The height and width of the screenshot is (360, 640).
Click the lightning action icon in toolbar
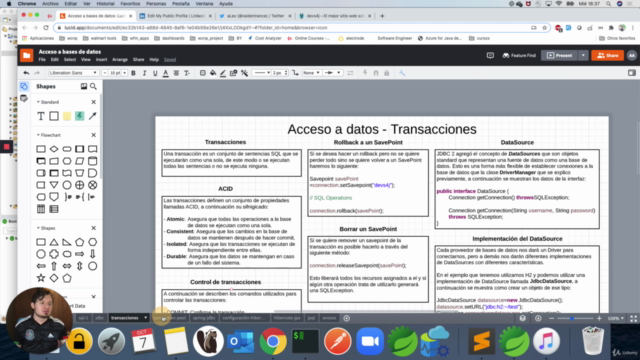click(365, 73)
